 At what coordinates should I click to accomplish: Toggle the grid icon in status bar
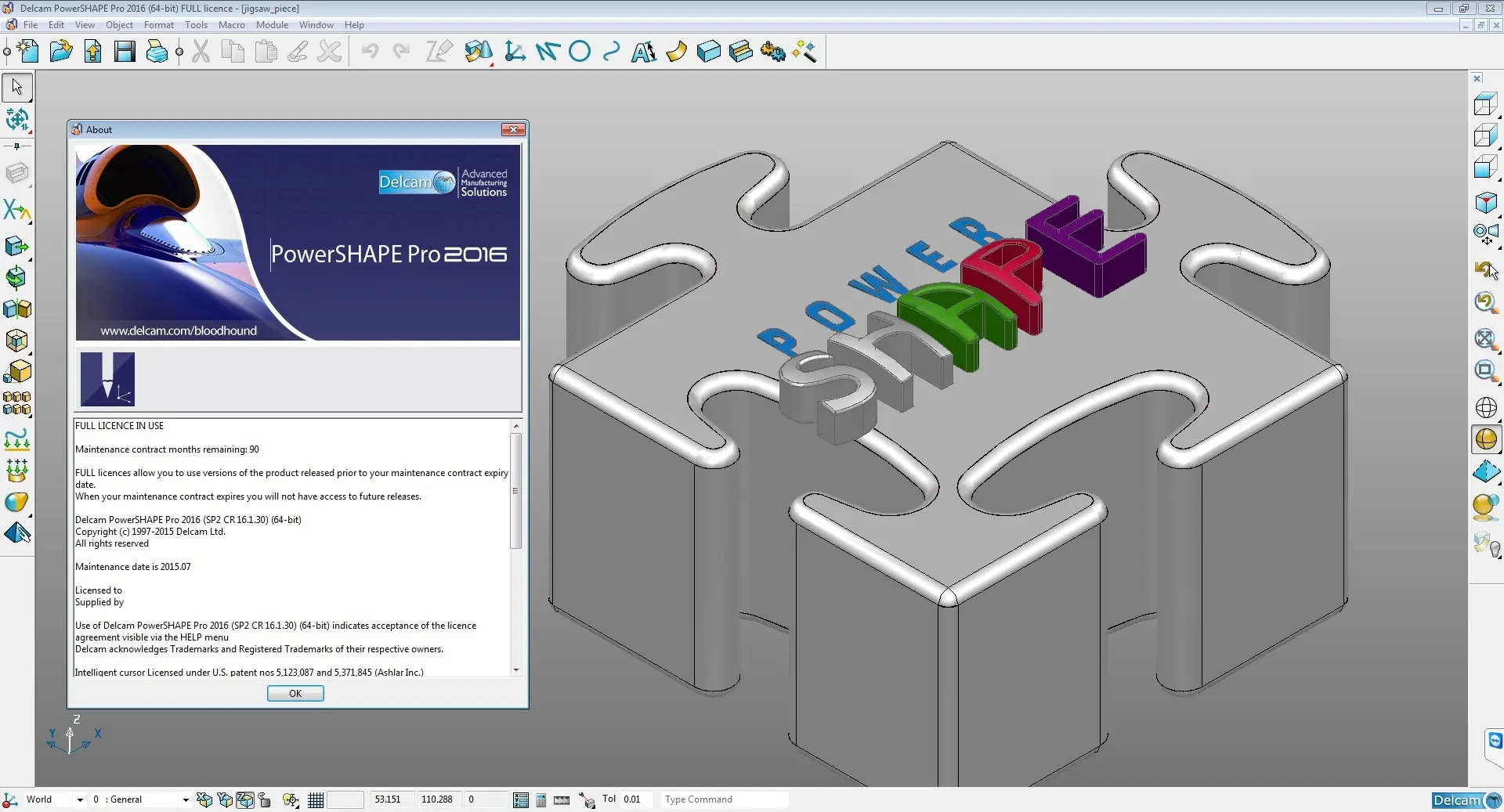[316, 799]
